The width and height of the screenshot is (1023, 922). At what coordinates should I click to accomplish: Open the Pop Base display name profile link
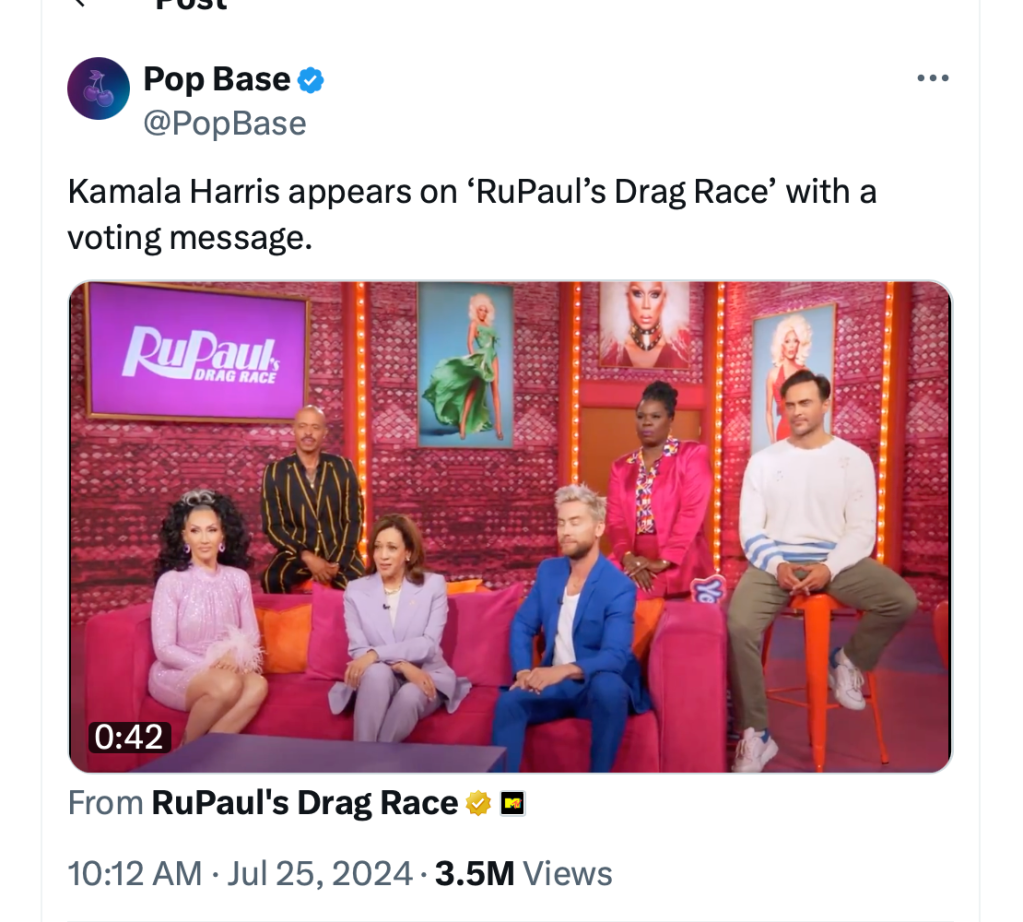point(217,80)
